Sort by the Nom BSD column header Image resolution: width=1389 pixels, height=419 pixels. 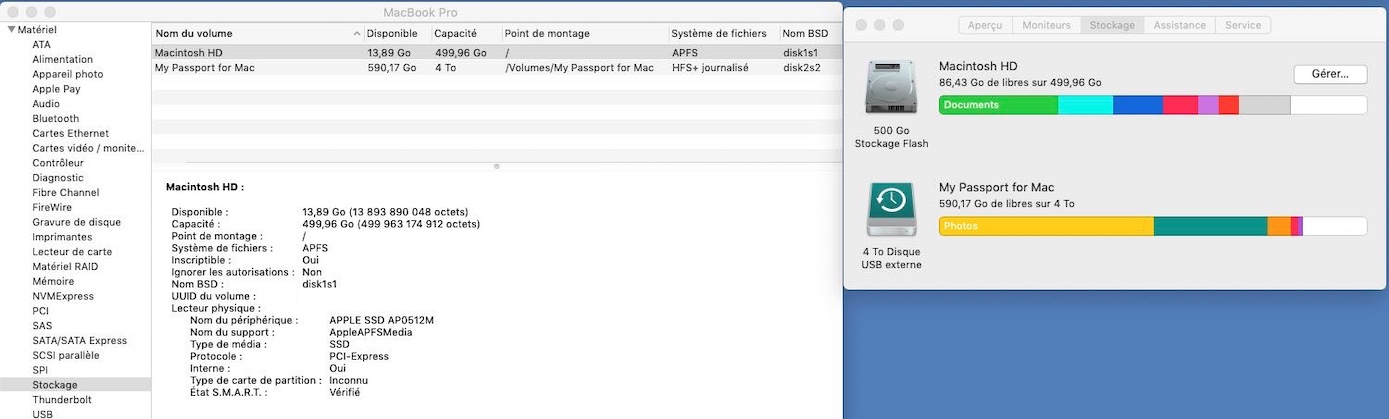pyautogui.click(x=810, y=34)
